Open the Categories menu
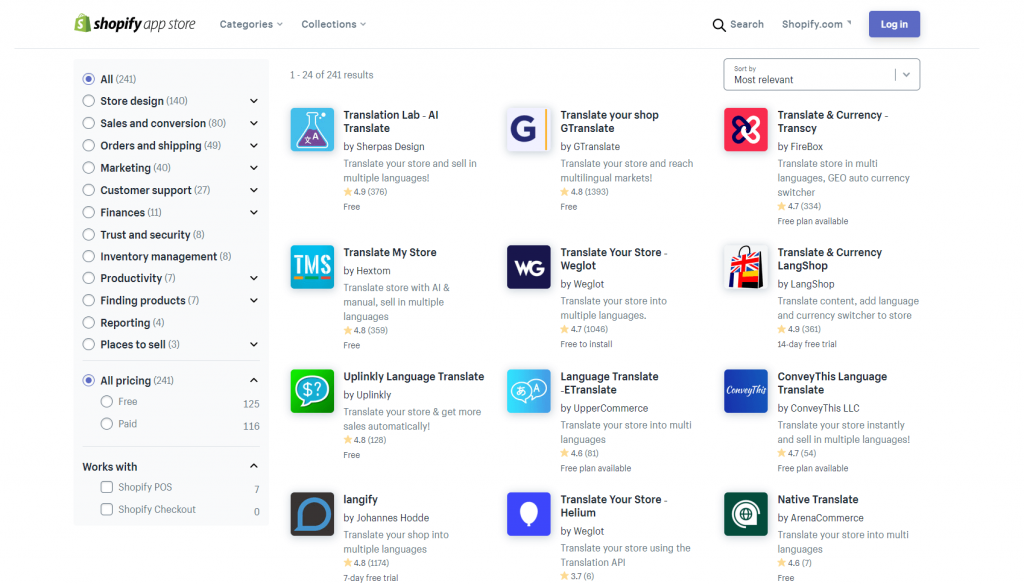1024x584 pixels. (x=249, y=23)
